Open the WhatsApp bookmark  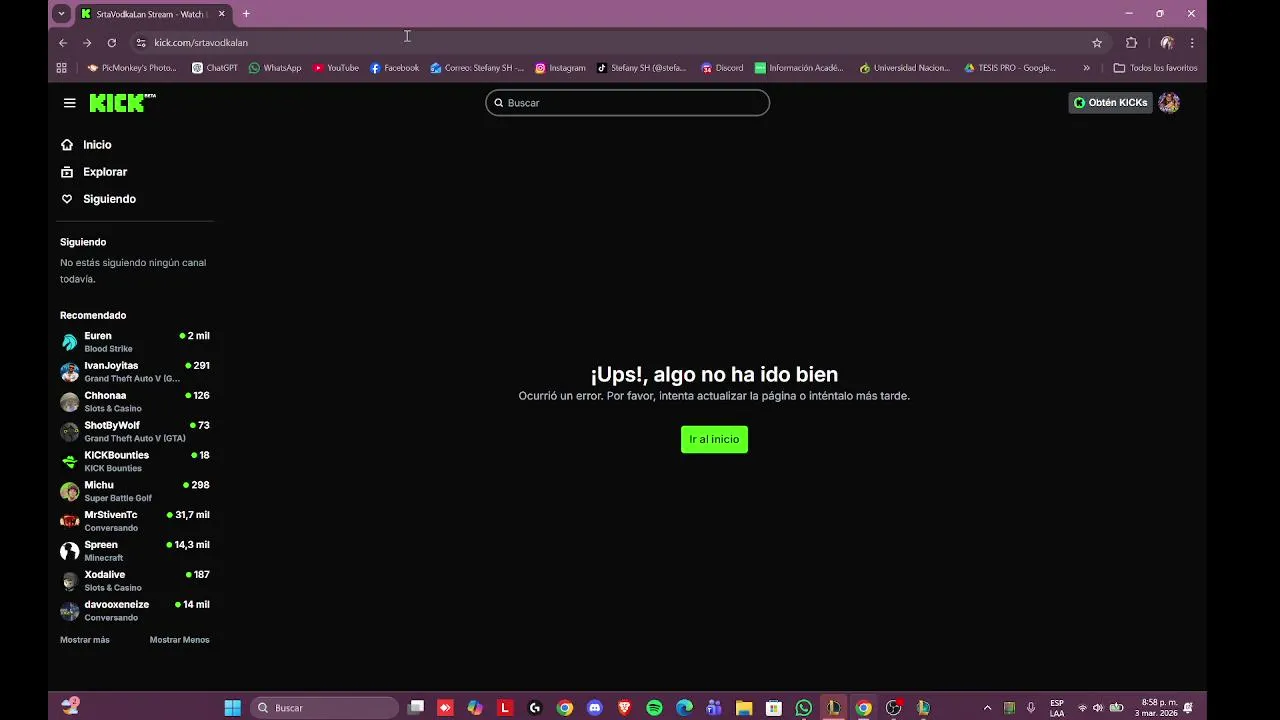[275, 68]
